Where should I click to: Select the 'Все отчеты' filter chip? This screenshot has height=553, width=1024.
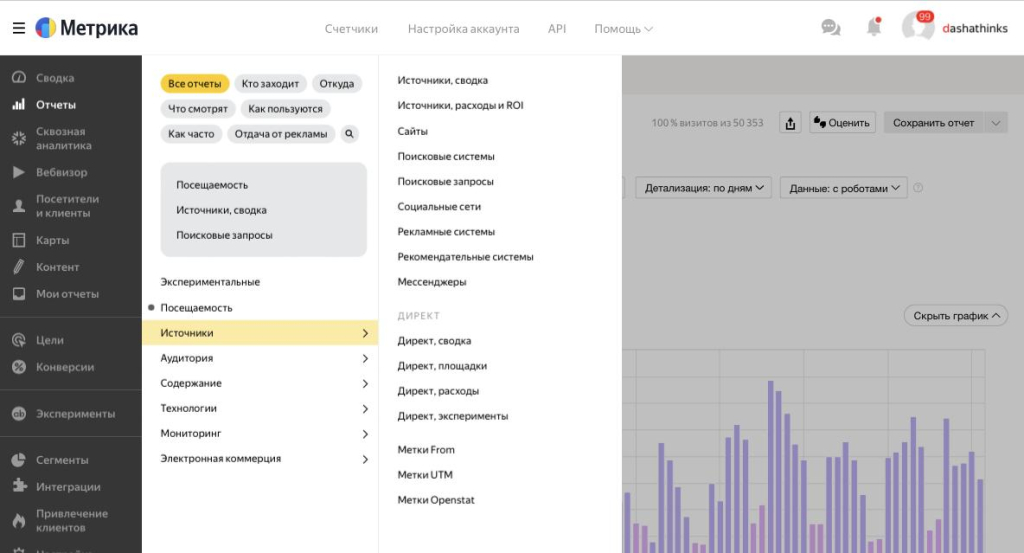(195, 84)
